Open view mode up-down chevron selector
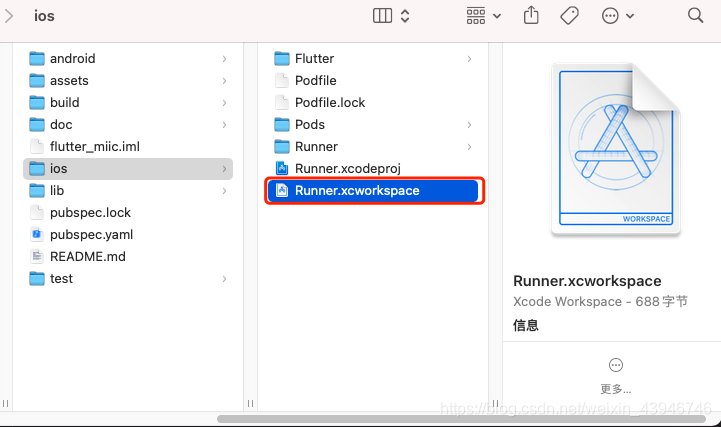721x427 pixels. coord(405,16)
